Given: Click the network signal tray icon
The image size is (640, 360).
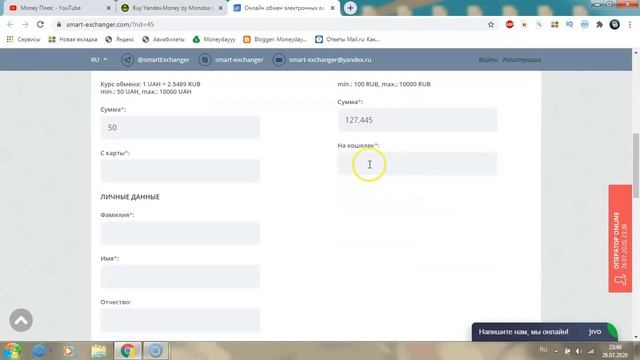Looking at the screenshot, I should click(x=591, y=351).
